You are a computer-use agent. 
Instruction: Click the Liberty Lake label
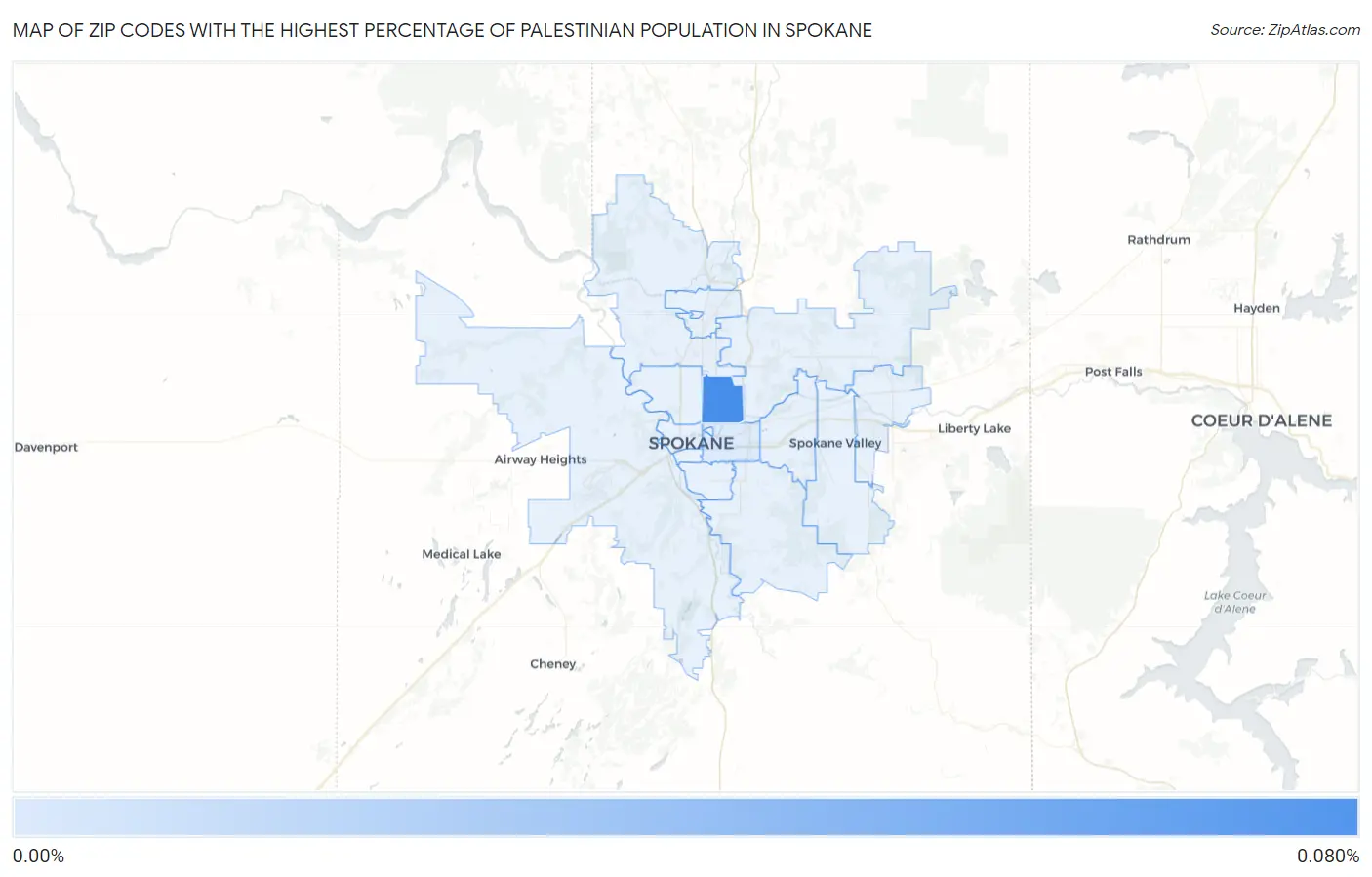tap(974, 428)
